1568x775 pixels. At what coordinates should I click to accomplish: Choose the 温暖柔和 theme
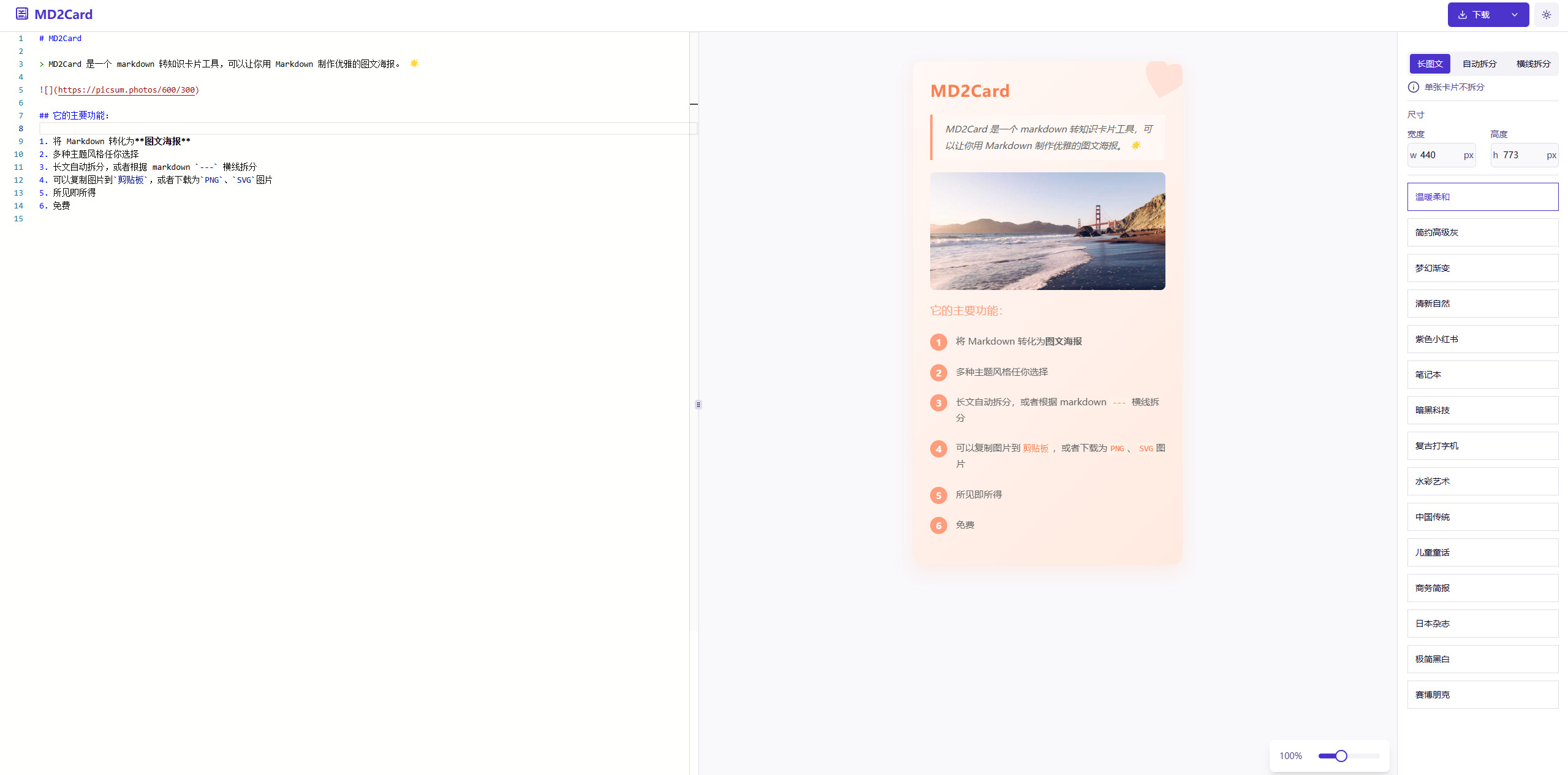click(x=1482, y=197)
